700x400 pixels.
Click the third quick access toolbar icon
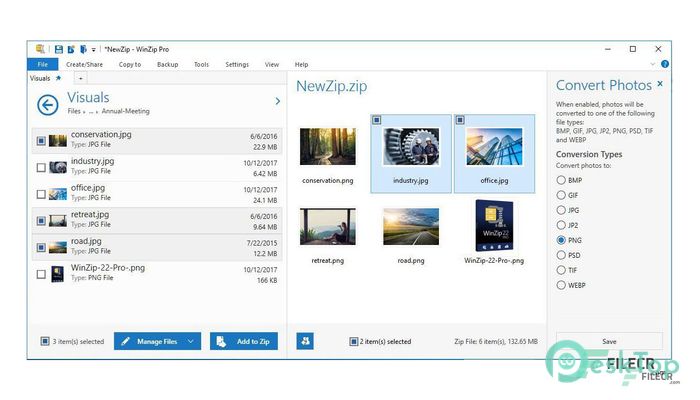point(83,49)
